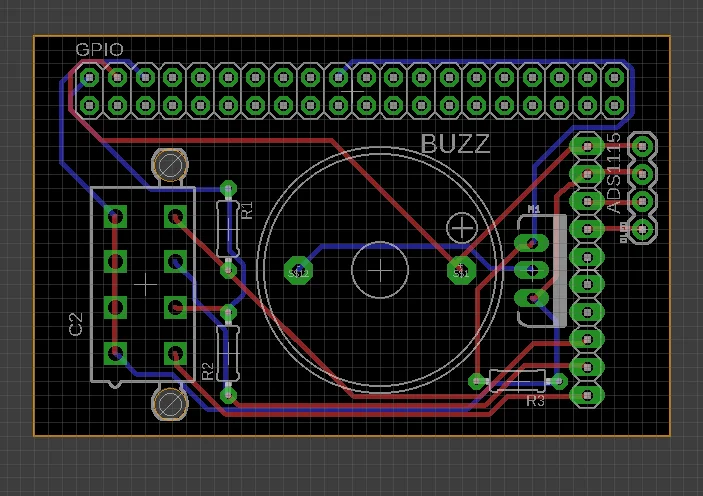Click the bottom pad of R2

pyautogui.click(x=228, y=395)
